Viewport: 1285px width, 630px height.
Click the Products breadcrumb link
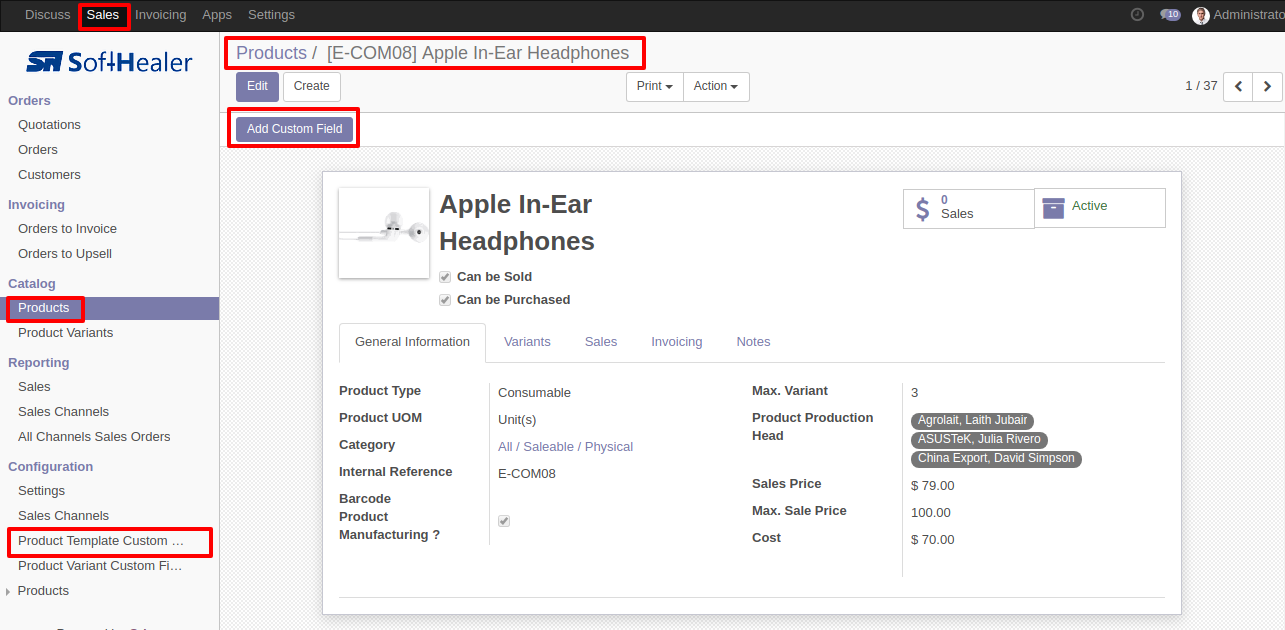pos(271,53)
